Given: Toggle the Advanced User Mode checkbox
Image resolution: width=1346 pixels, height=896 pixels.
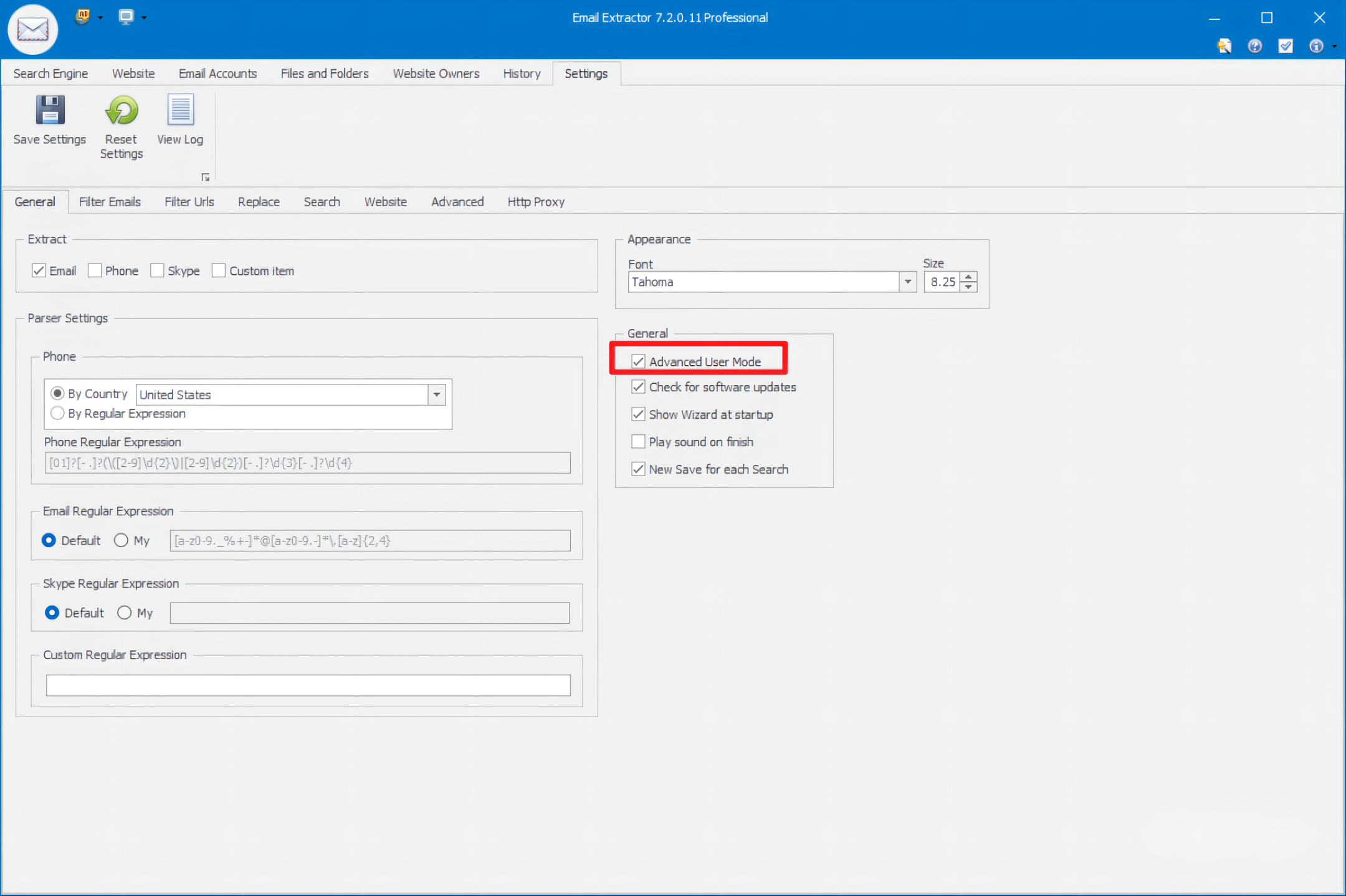Looking at the screenshot, I should click(x=638, y=361).
